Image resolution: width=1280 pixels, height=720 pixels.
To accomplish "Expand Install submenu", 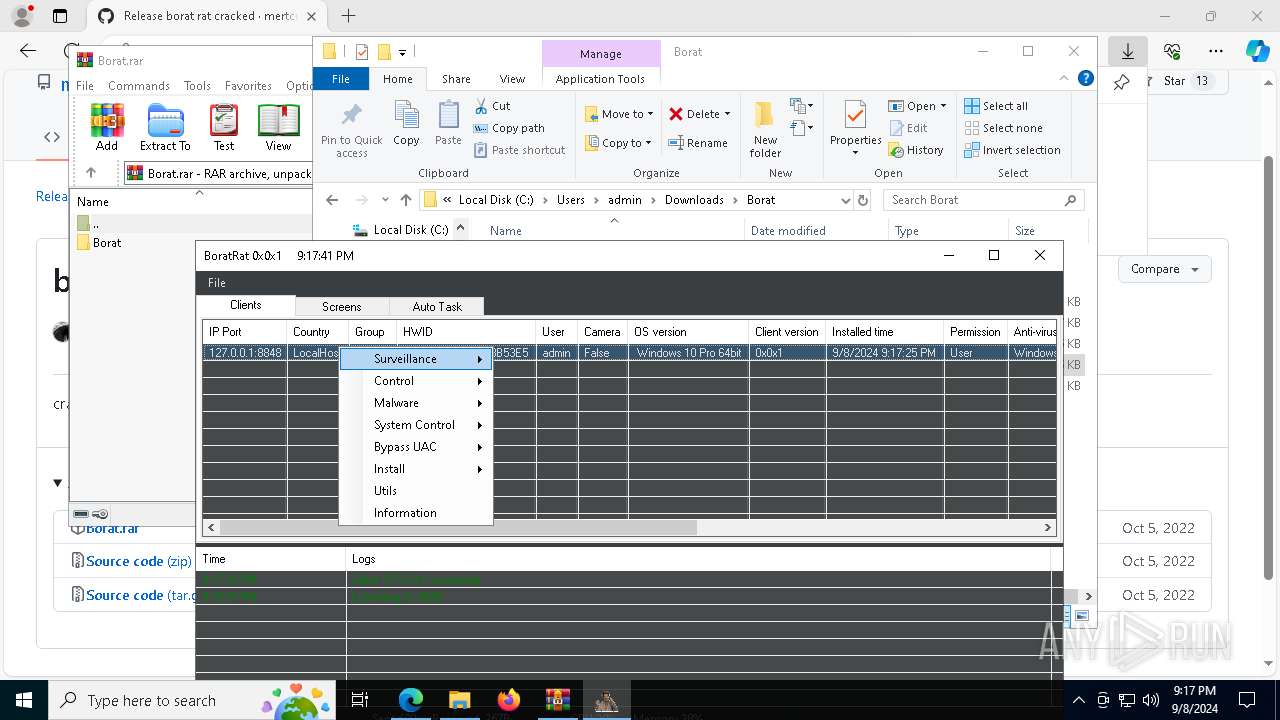I will tap(416, 469).
